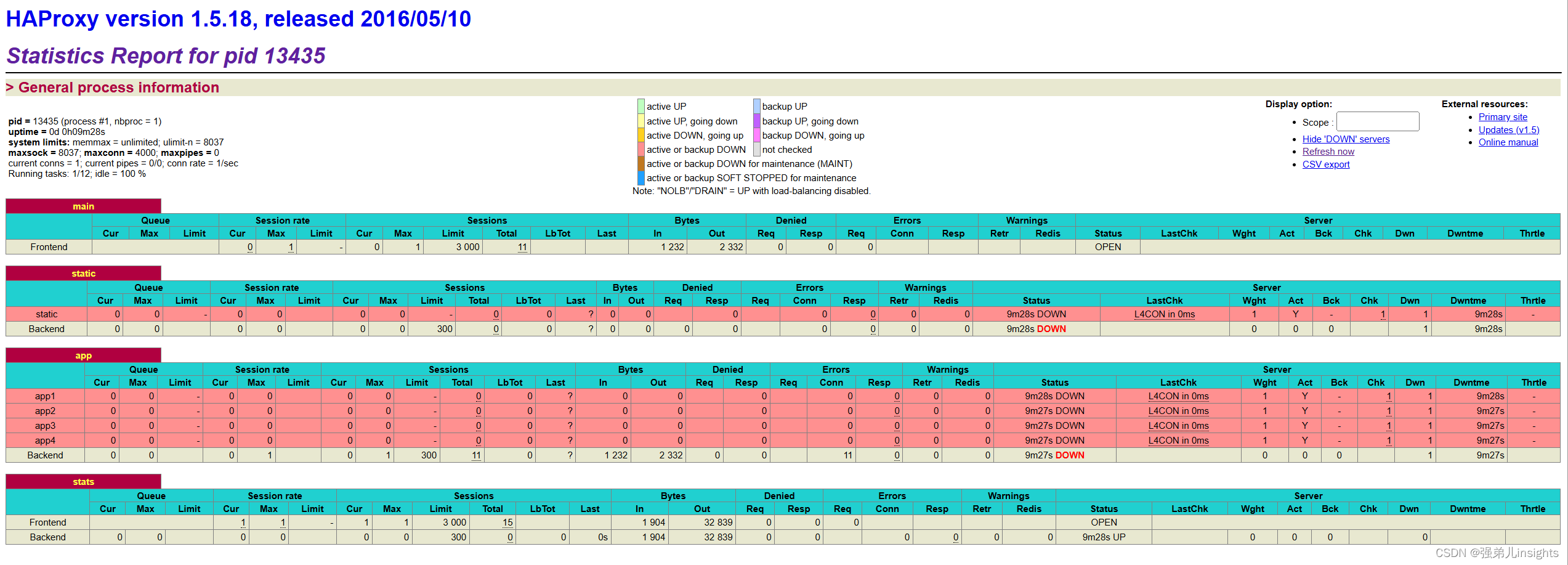Click the 'main' proxy section title
This screenshot has width=1568, height=565.
83,206
